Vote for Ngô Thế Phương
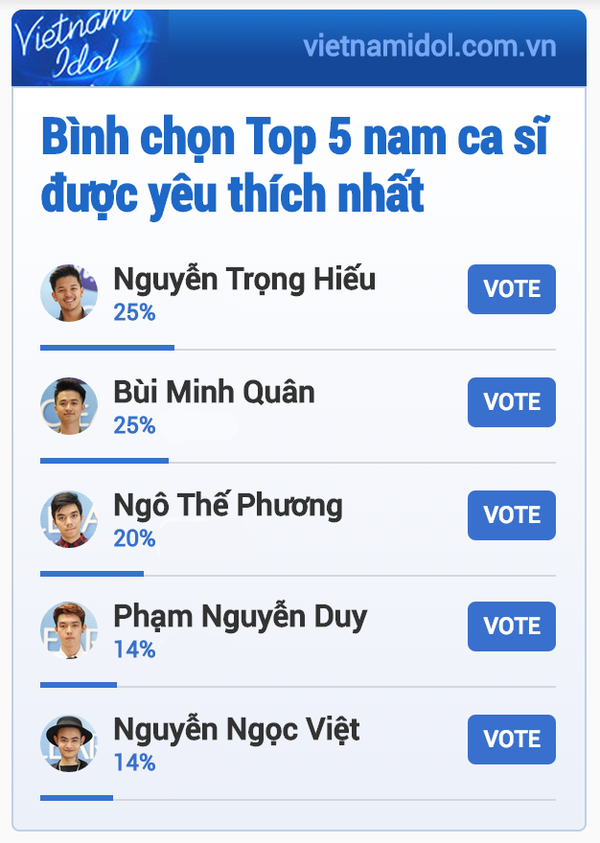Viewport: 600px width, 843px height. coord(512,515)
